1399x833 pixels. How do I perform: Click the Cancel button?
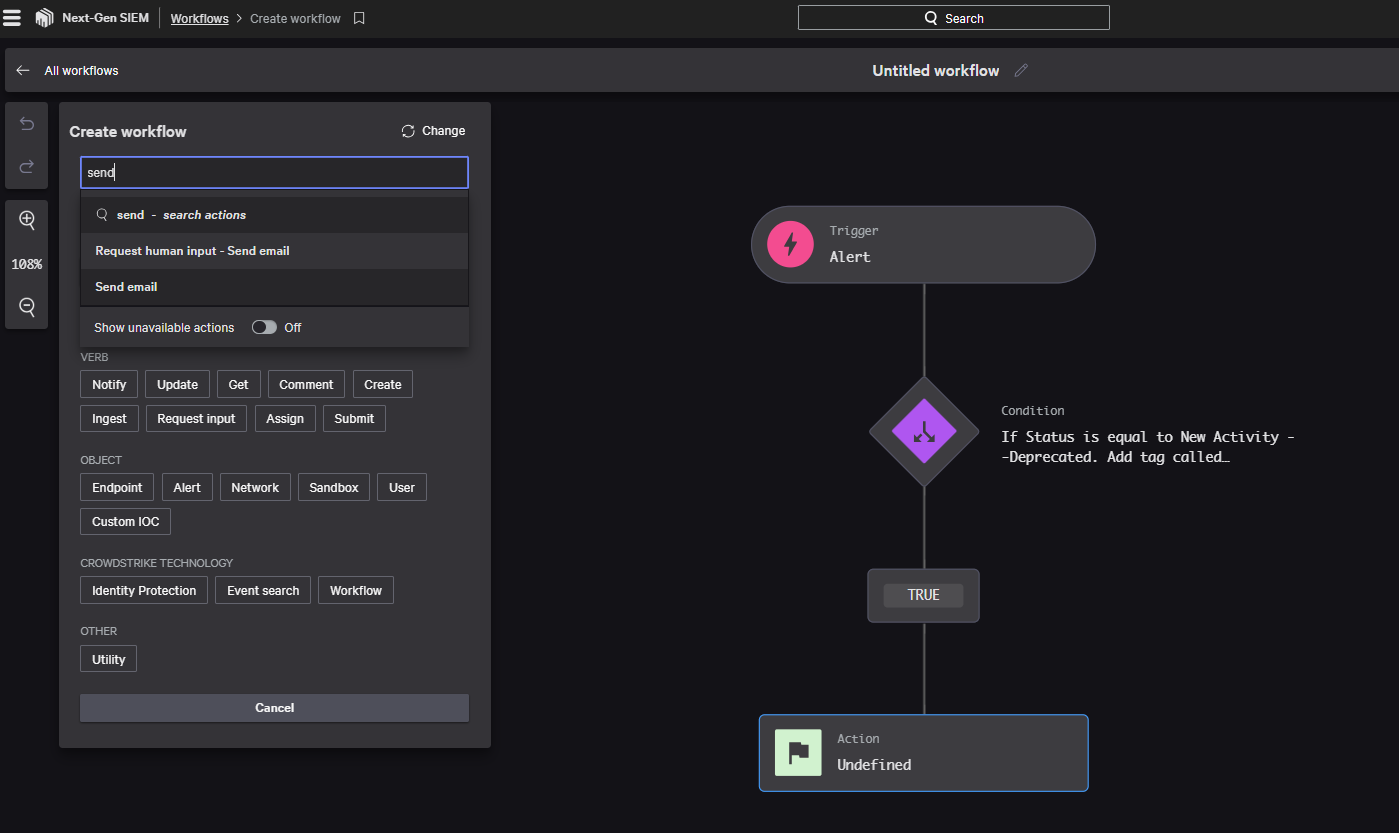point(274,708)
